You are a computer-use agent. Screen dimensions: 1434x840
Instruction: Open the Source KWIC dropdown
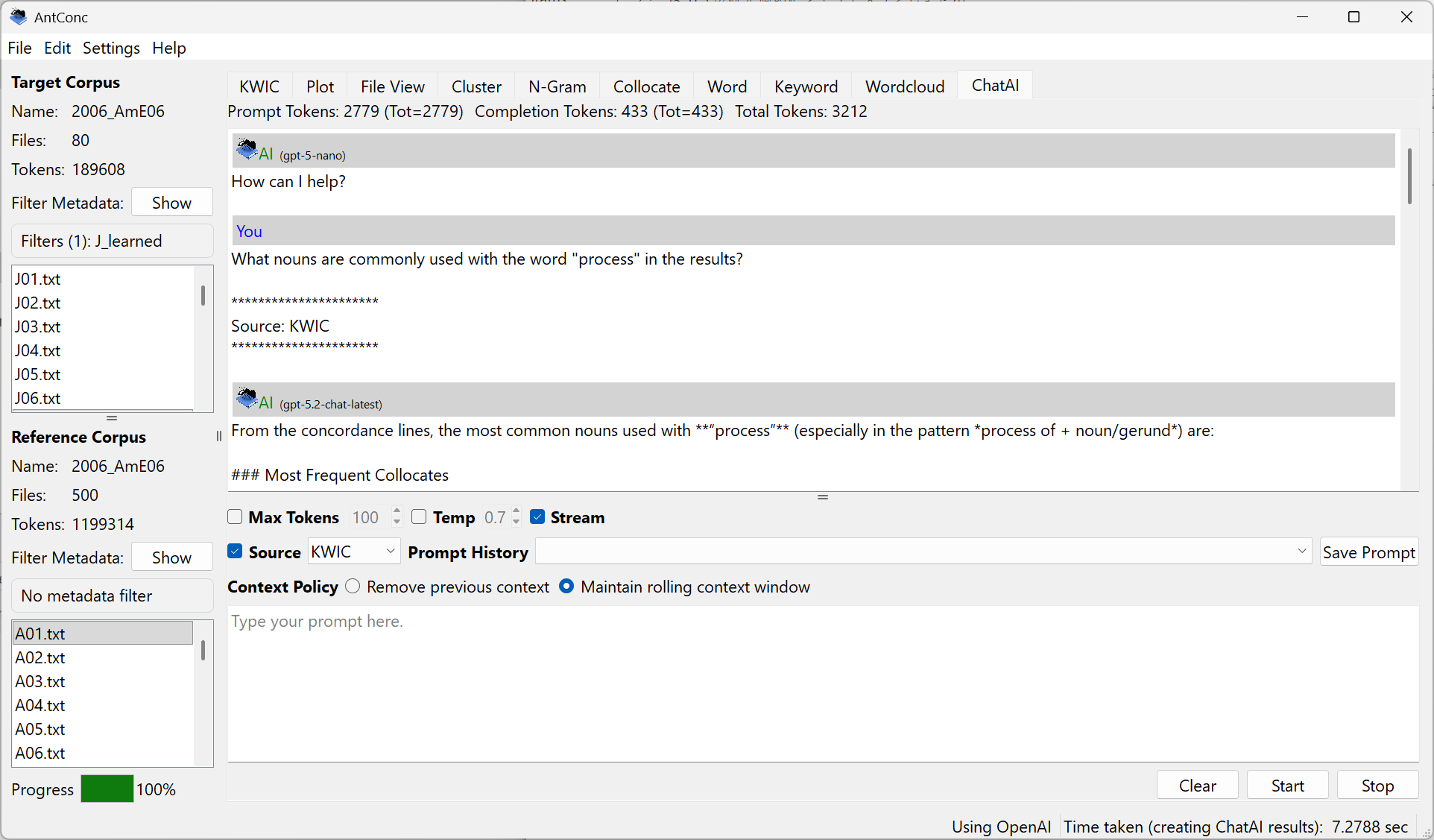[354, 552]
